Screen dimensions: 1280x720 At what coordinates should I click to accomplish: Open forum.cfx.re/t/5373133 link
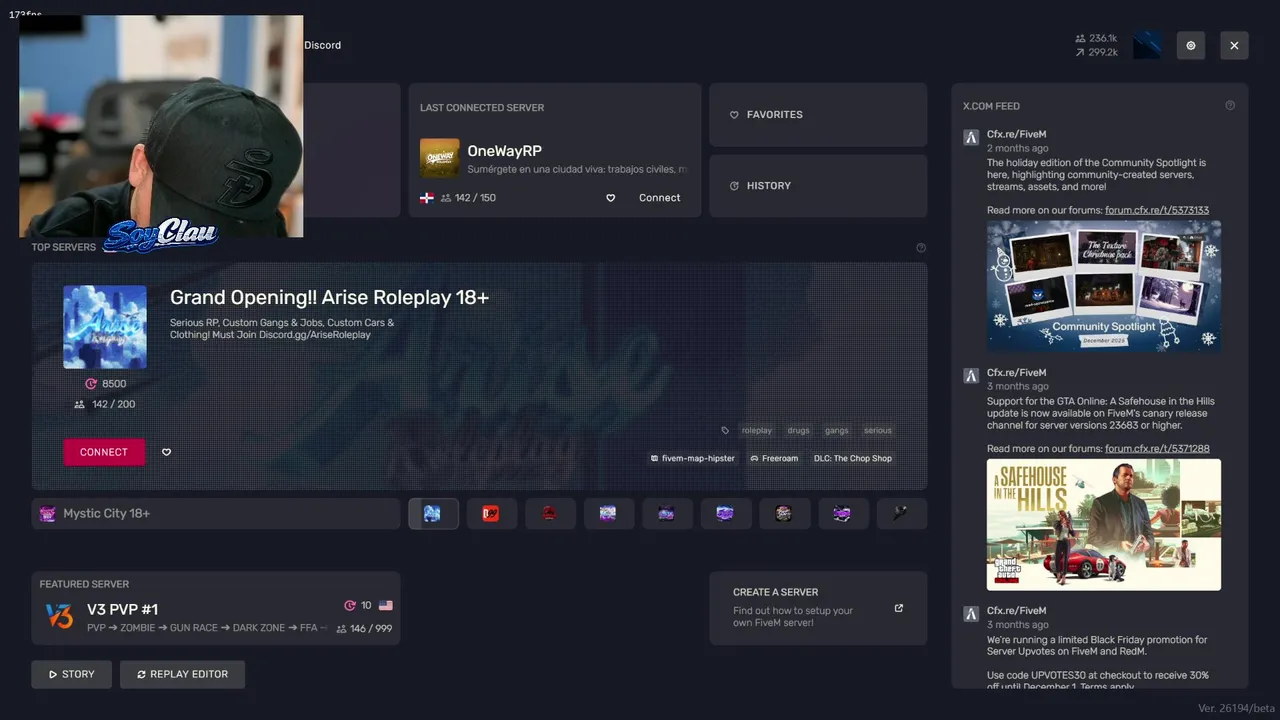pyautogui.click(x=1157, y=210)
